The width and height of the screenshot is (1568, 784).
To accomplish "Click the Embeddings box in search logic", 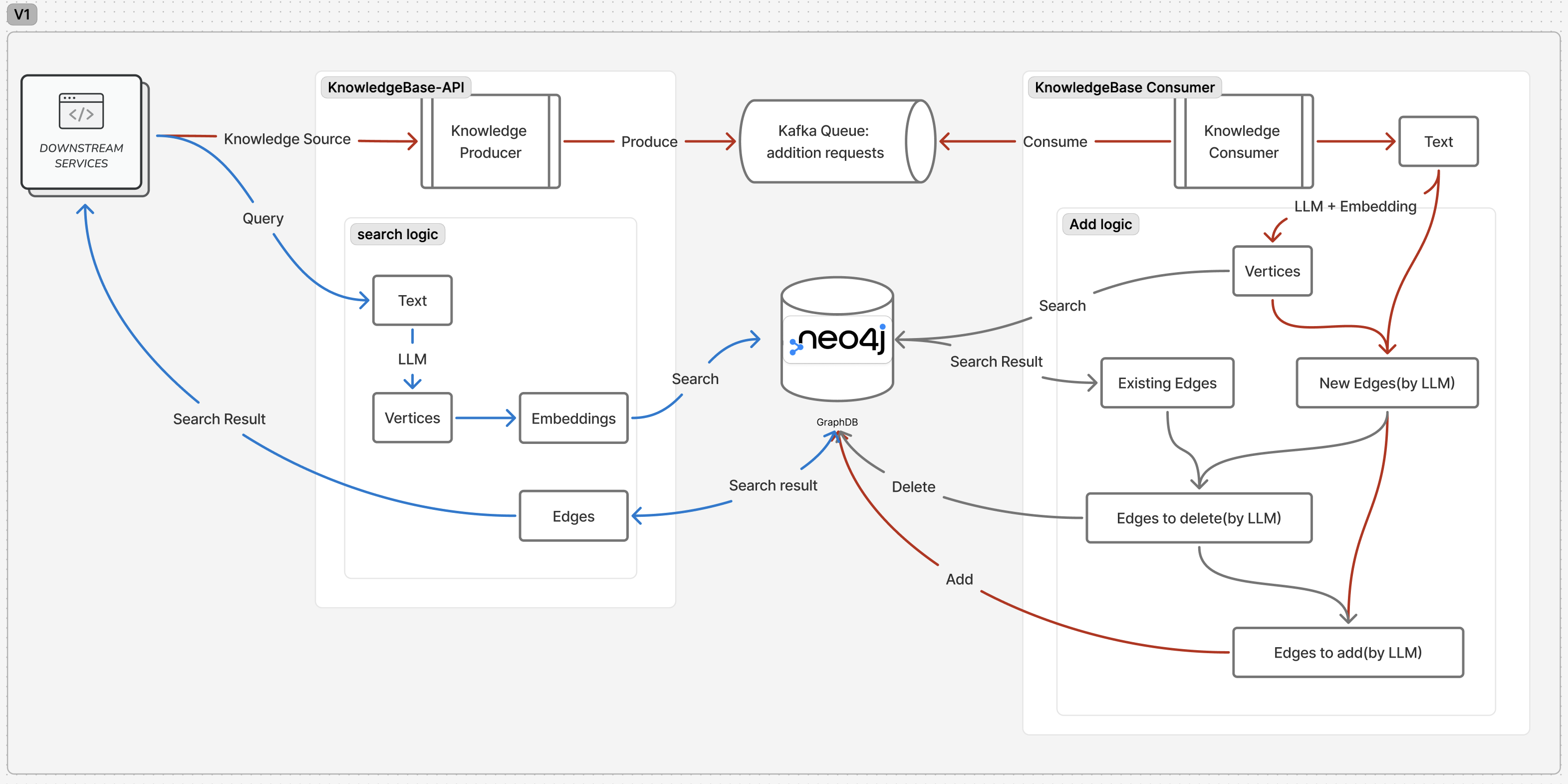I will 573,418.
